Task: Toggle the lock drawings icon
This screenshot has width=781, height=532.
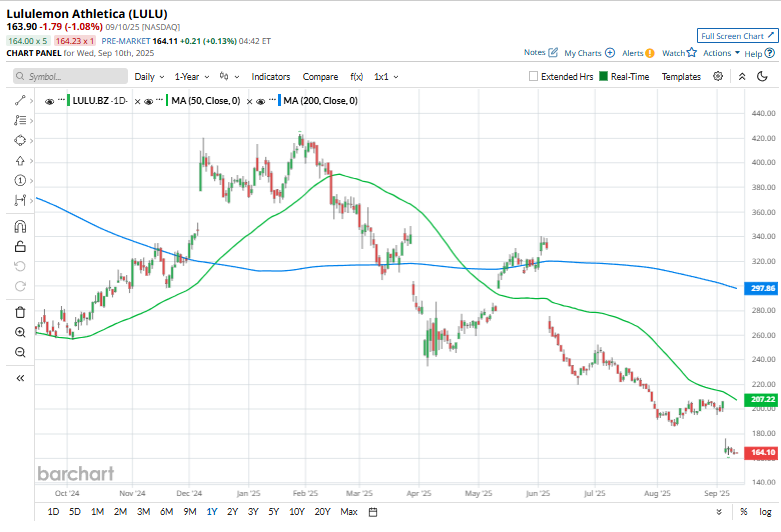Action: [20, 247]
